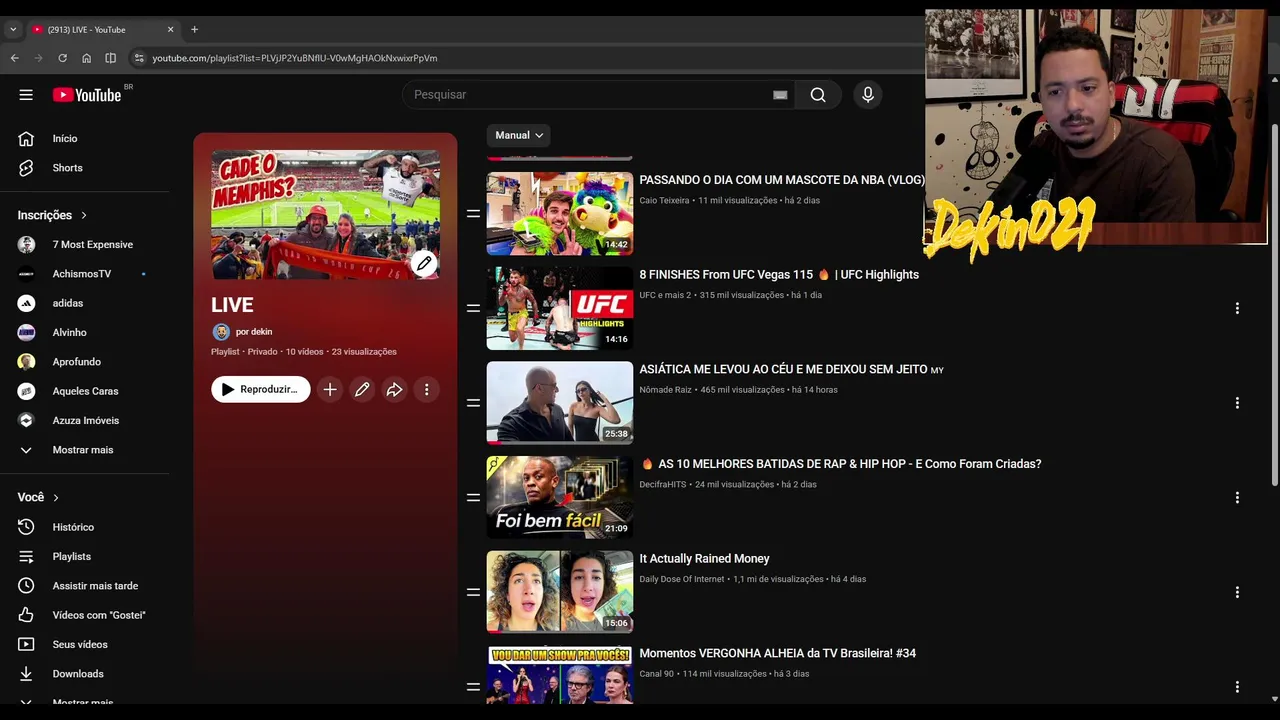Image resolution: width=1280 pixels, height=720 pixels.
Task: Open Azuza Imóveis channel
Action: tap(86, 421)
